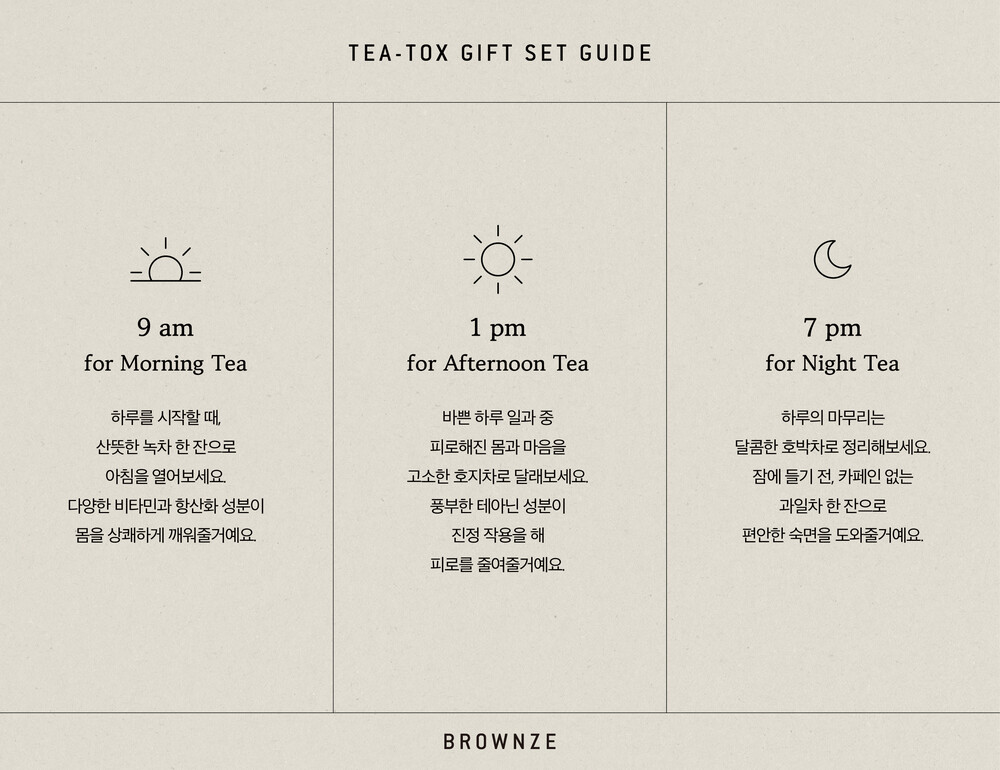Screen dimensions: 1000x770
Task: Click the line "고소한 호지차로 달래보세요."
Action: [x=498, y=476]
